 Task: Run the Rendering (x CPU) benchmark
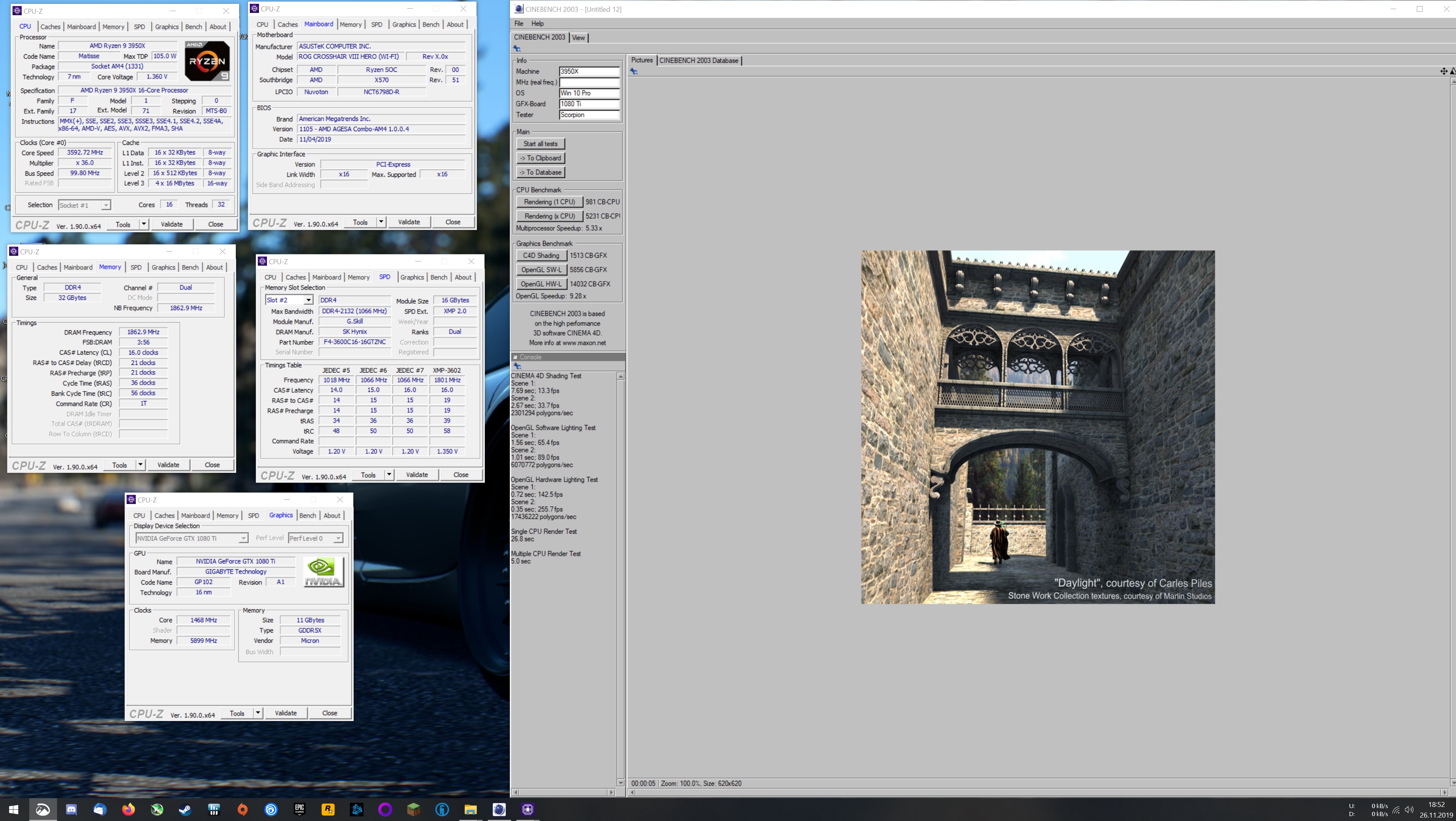coord(549,216)
